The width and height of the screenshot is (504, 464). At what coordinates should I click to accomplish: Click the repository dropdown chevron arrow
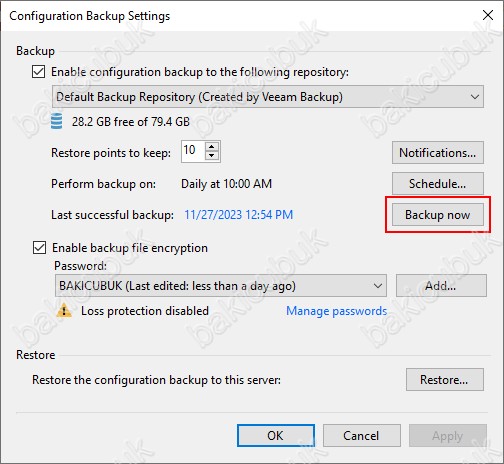pyautogui.click(x=475, y=97)
